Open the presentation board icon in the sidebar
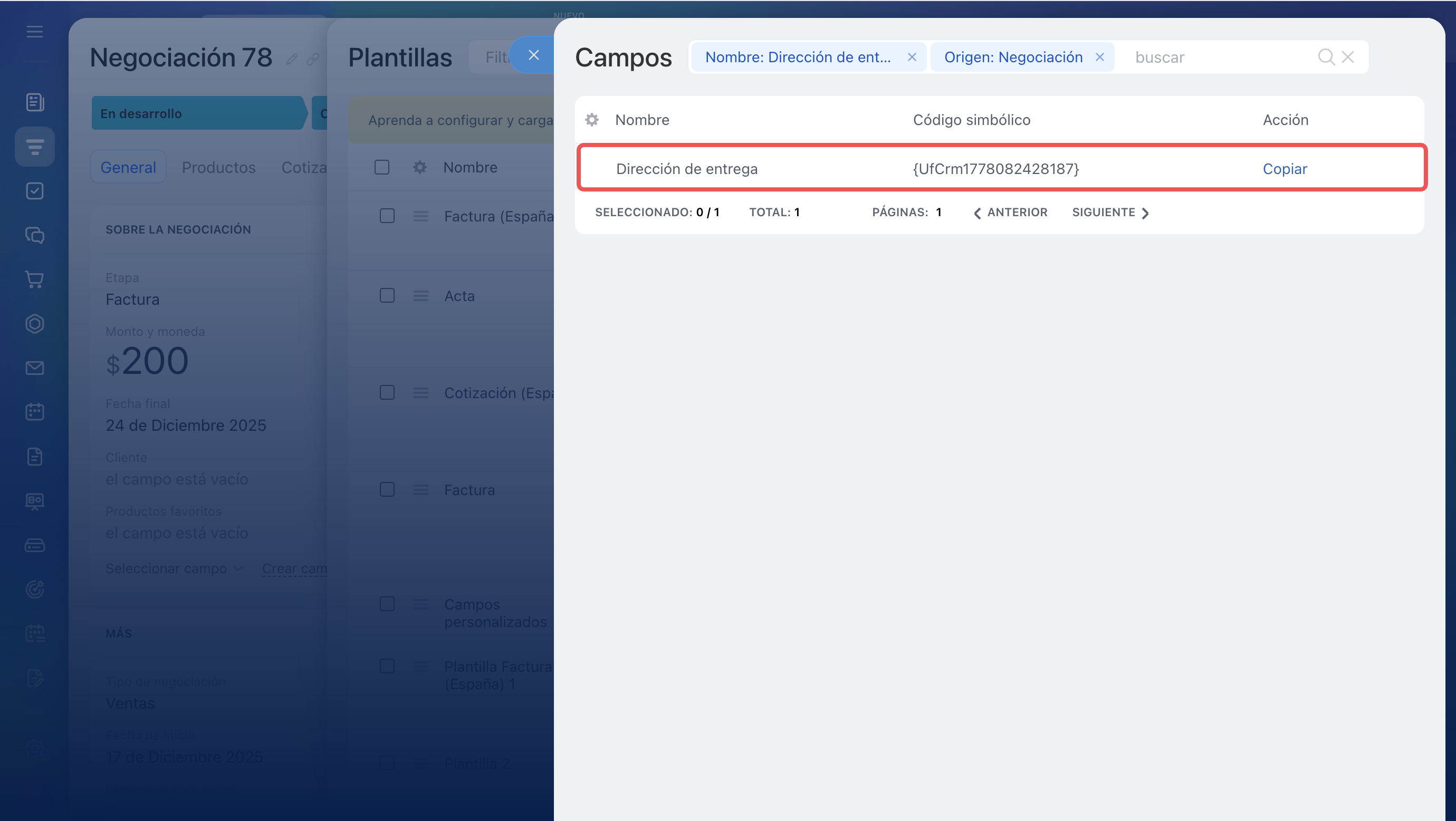The image size is (1456, 821). click(x=34, y=501)
